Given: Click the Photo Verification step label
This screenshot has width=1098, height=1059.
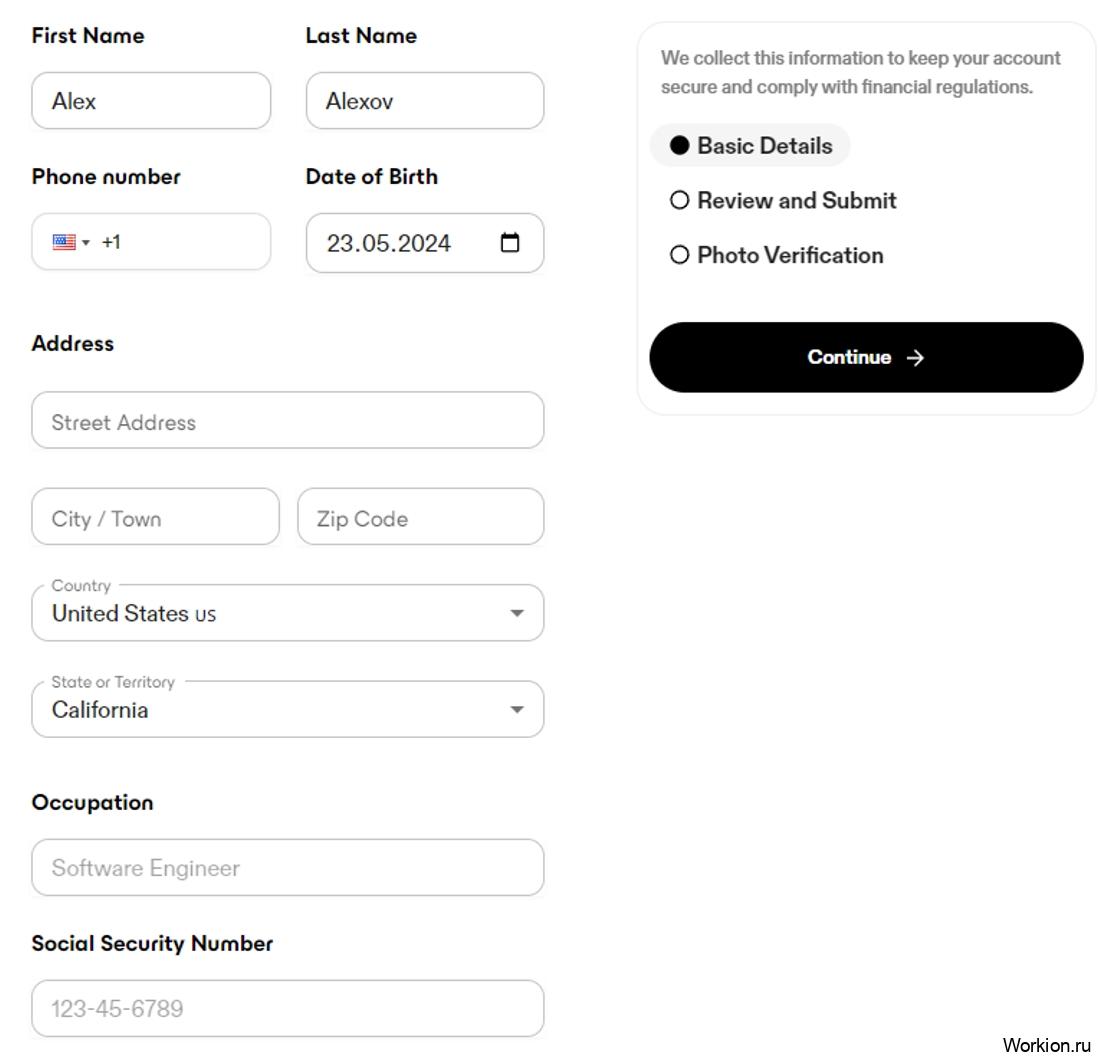Looking at the screenshot, I should 790,255.
